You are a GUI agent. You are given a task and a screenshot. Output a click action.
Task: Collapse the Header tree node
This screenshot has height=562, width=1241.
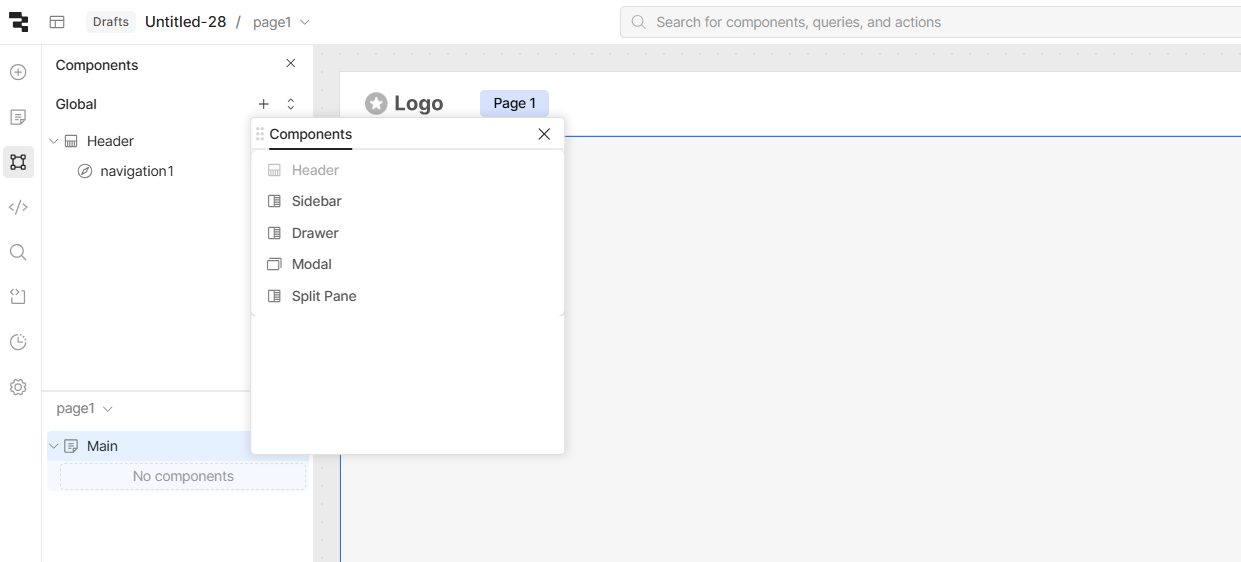click(x=54, y=141)
